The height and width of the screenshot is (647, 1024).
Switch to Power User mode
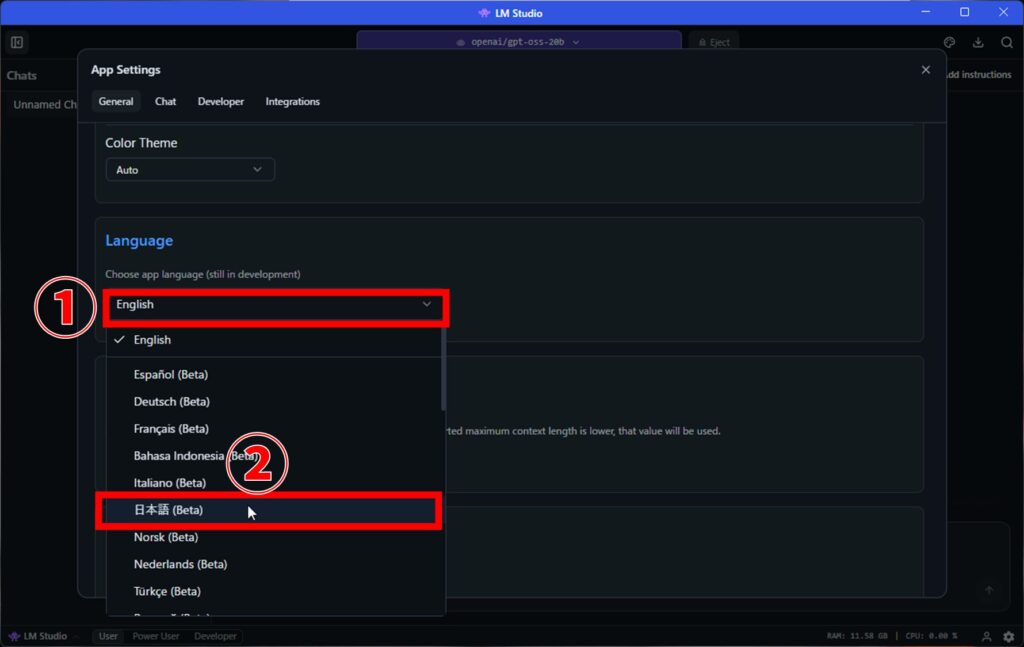click(156, 636)
